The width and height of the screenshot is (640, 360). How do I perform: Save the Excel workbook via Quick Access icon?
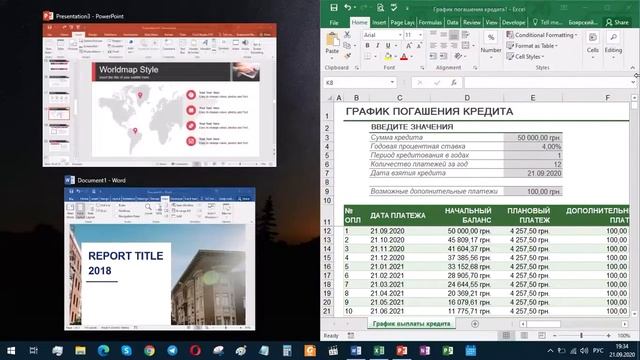[x=334, y=7]
